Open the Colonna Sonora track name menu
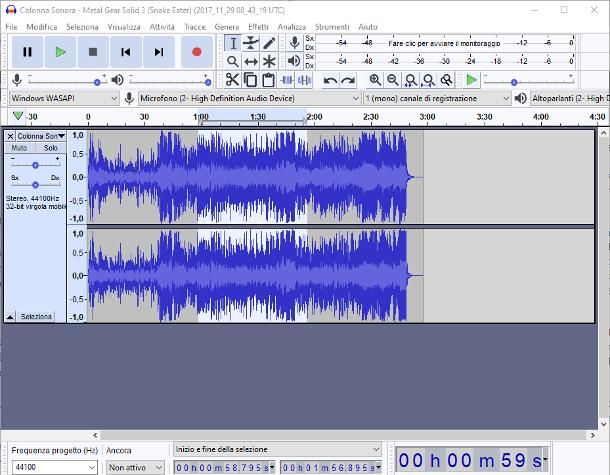610x475 pixels. 41,136
